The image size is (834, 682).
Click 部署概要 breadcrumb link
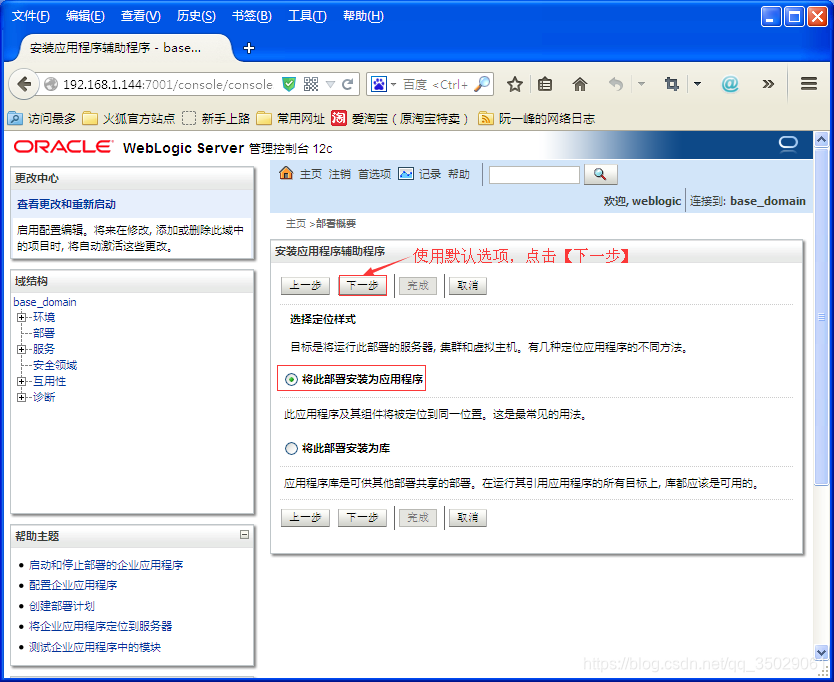tap(336, 223)
